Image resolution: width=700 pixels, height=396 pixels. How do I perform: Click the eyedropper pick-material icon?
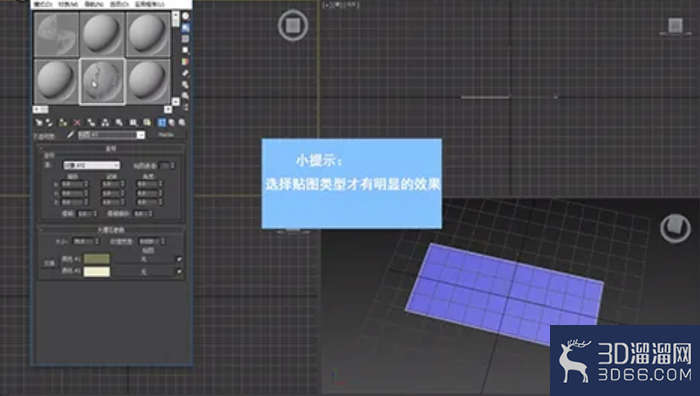click(71, 135)
